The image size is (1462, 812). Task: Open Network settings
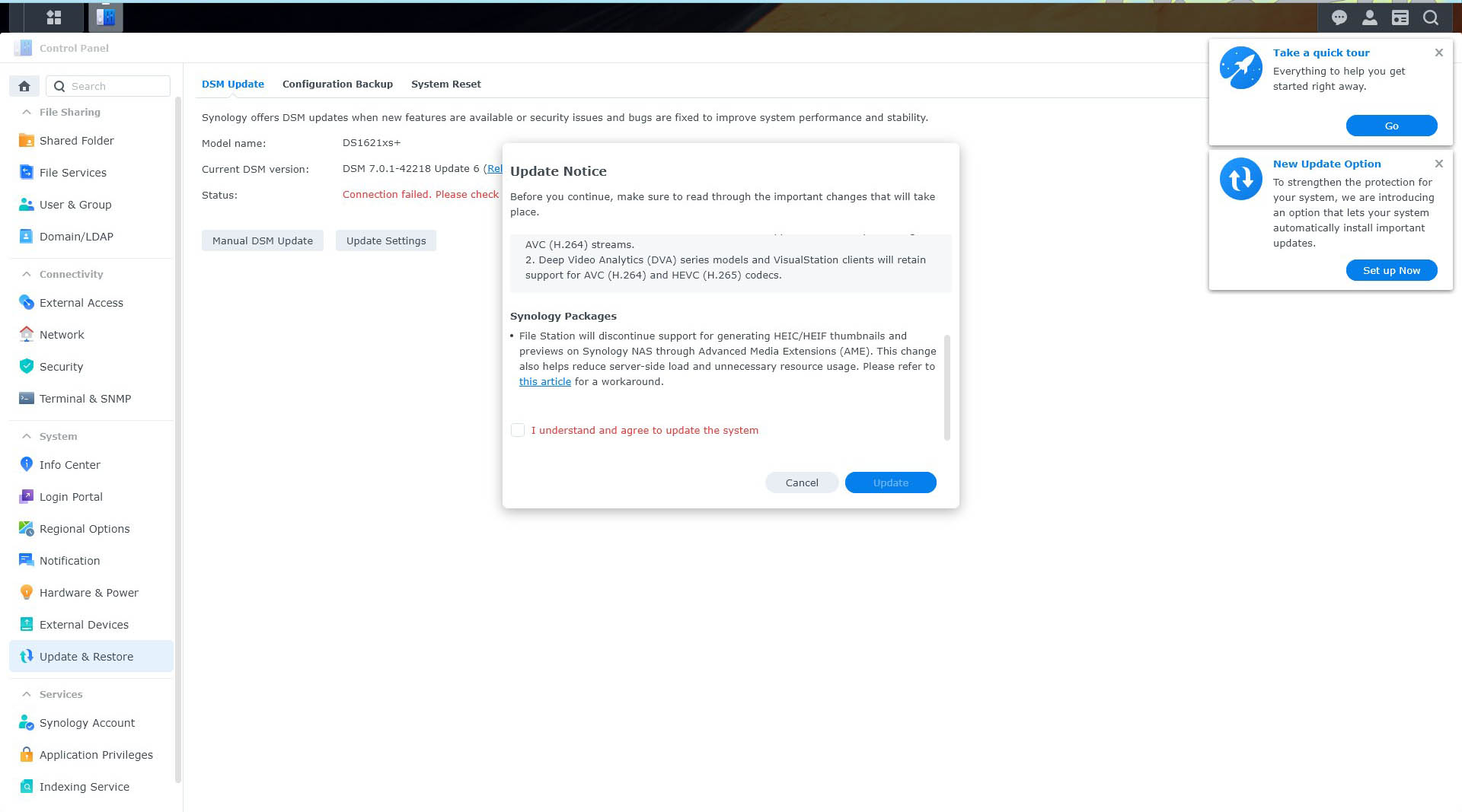pos(91,335)
